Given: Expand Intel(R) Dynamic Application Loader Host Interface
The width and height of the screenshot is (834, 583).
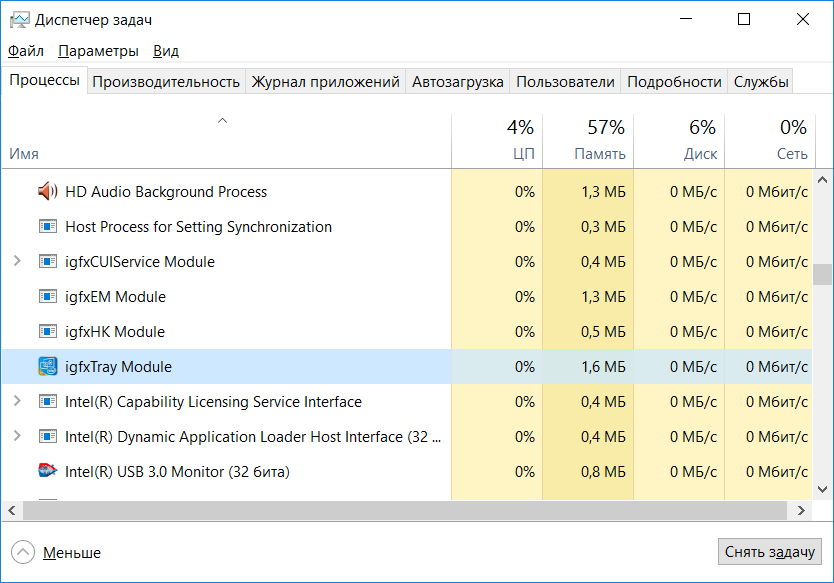Looking at the screenshot, I should (16, 437).
